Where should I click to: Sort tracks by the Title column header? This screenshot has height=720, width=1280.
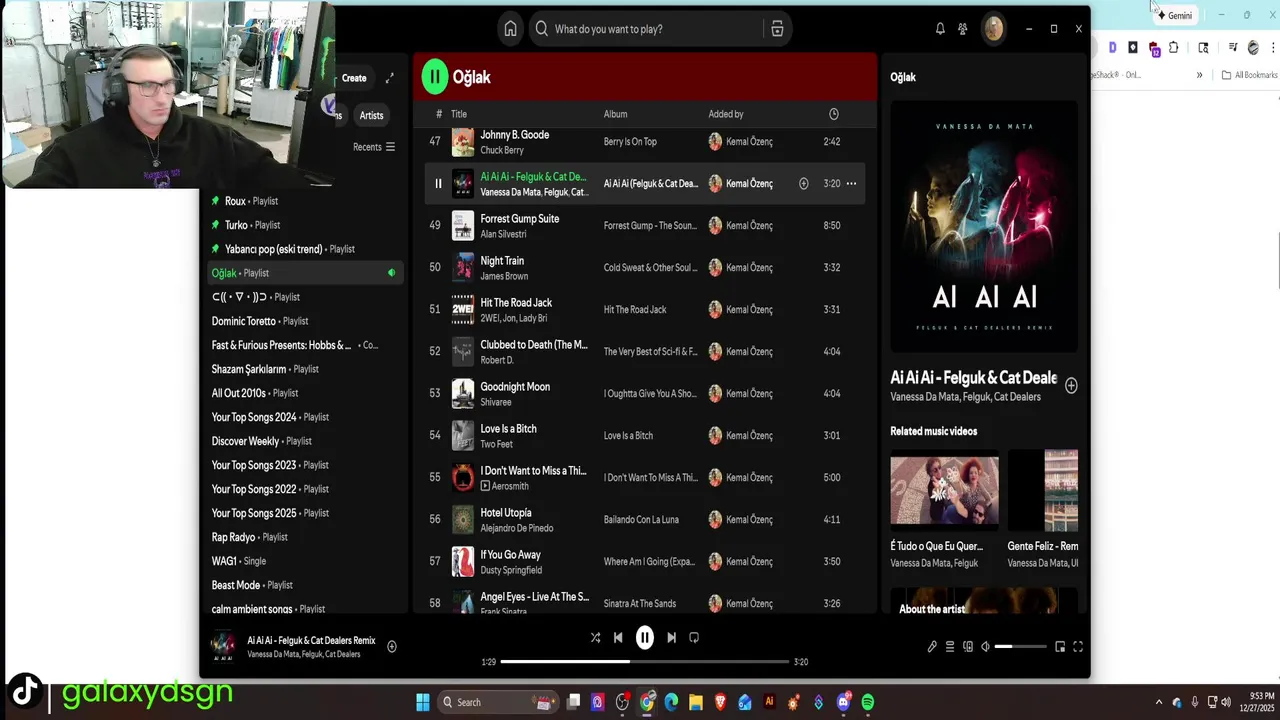point(459,114)
